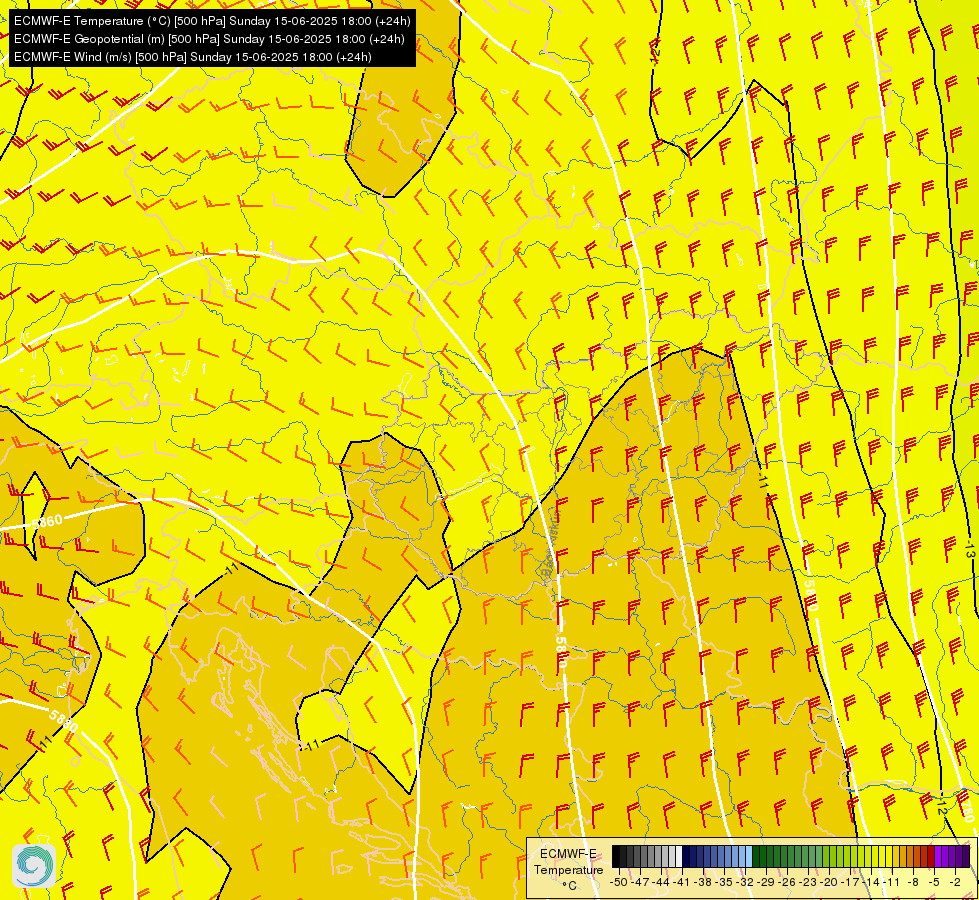This screenshot has width=979, height=900.
Task: Click the dark purple swatch at legend's right end
Action: point(966,856)
